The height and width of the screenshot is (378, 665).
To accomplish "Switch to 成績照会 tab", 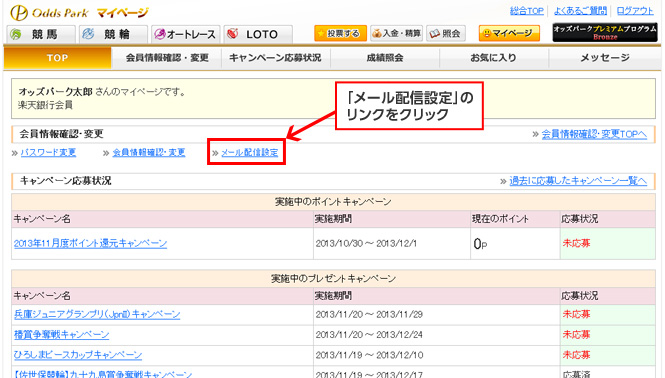I will [x=385, y=58].
